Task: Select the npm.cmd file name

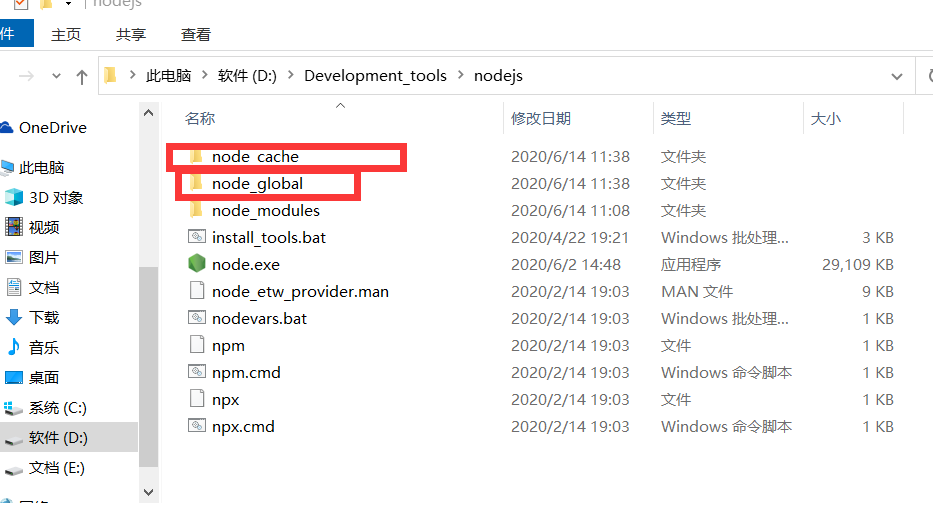Action: point(246,373)
